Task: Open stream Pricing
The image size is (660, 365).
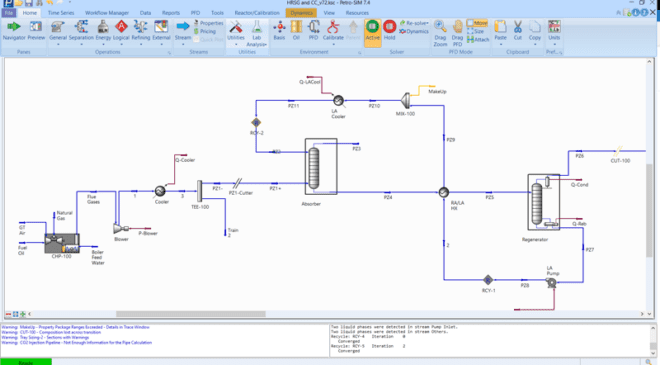Action: point(205,31)
